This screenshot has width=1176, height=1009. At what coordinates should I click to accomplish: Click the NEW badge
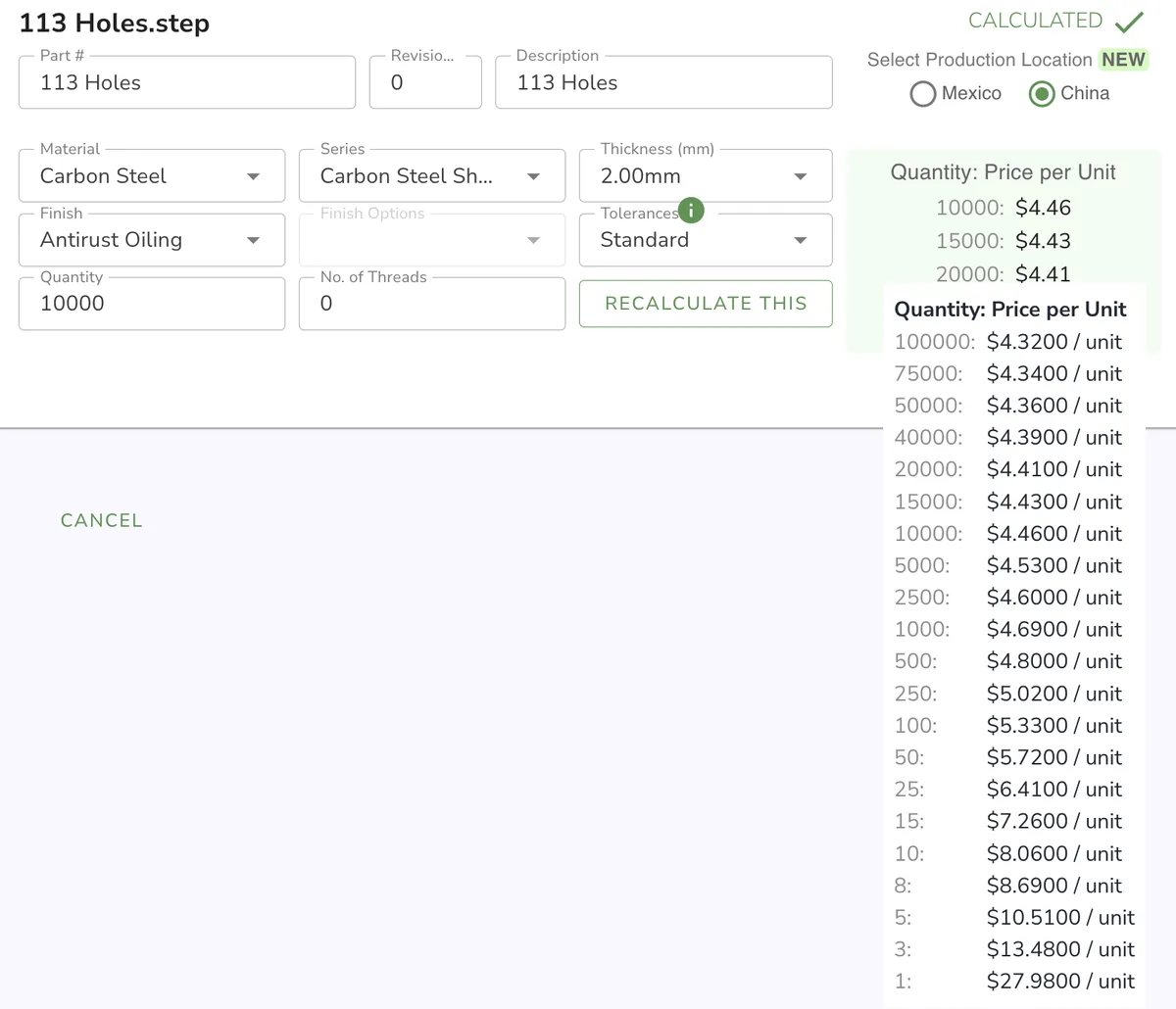(1123, 60)
